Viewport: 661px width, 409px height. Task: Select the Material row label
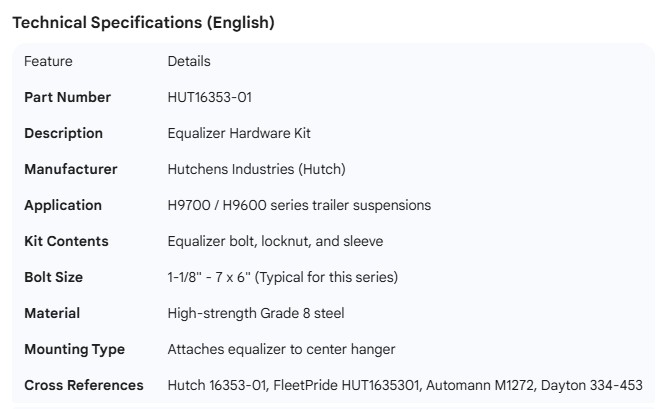pos(51,313)
